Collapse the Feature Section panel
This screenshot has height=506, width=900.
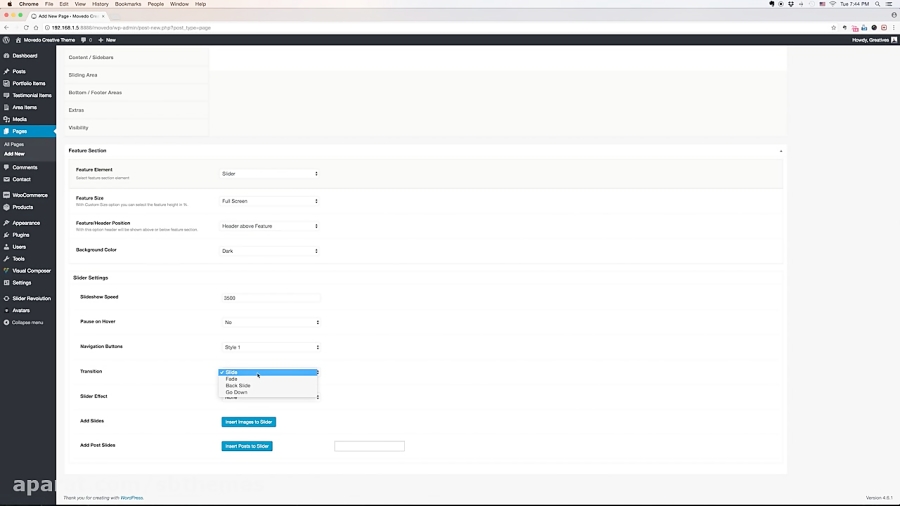pyautogui.click(x=781, y=151)
